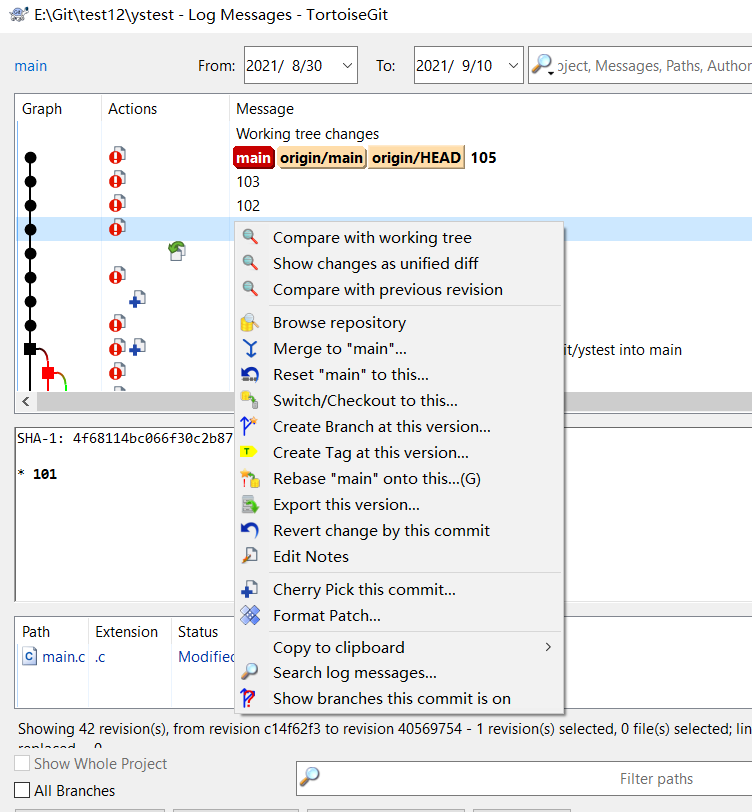Select Show branches this commit is on
This screenshot has height=812, width=752.
(399, 698)
